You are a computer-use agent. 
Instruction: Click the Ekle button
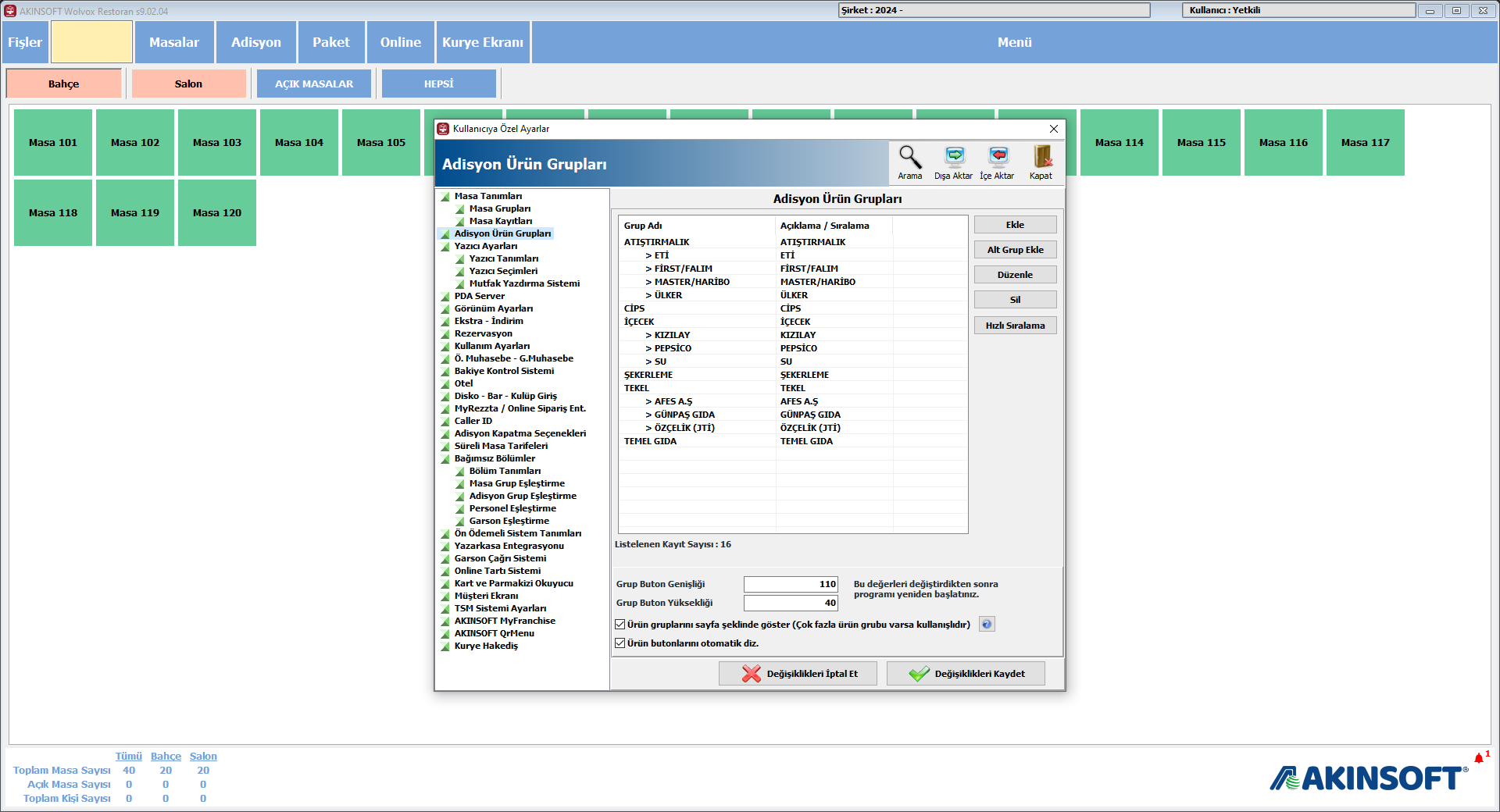[x=1016, y=225]
